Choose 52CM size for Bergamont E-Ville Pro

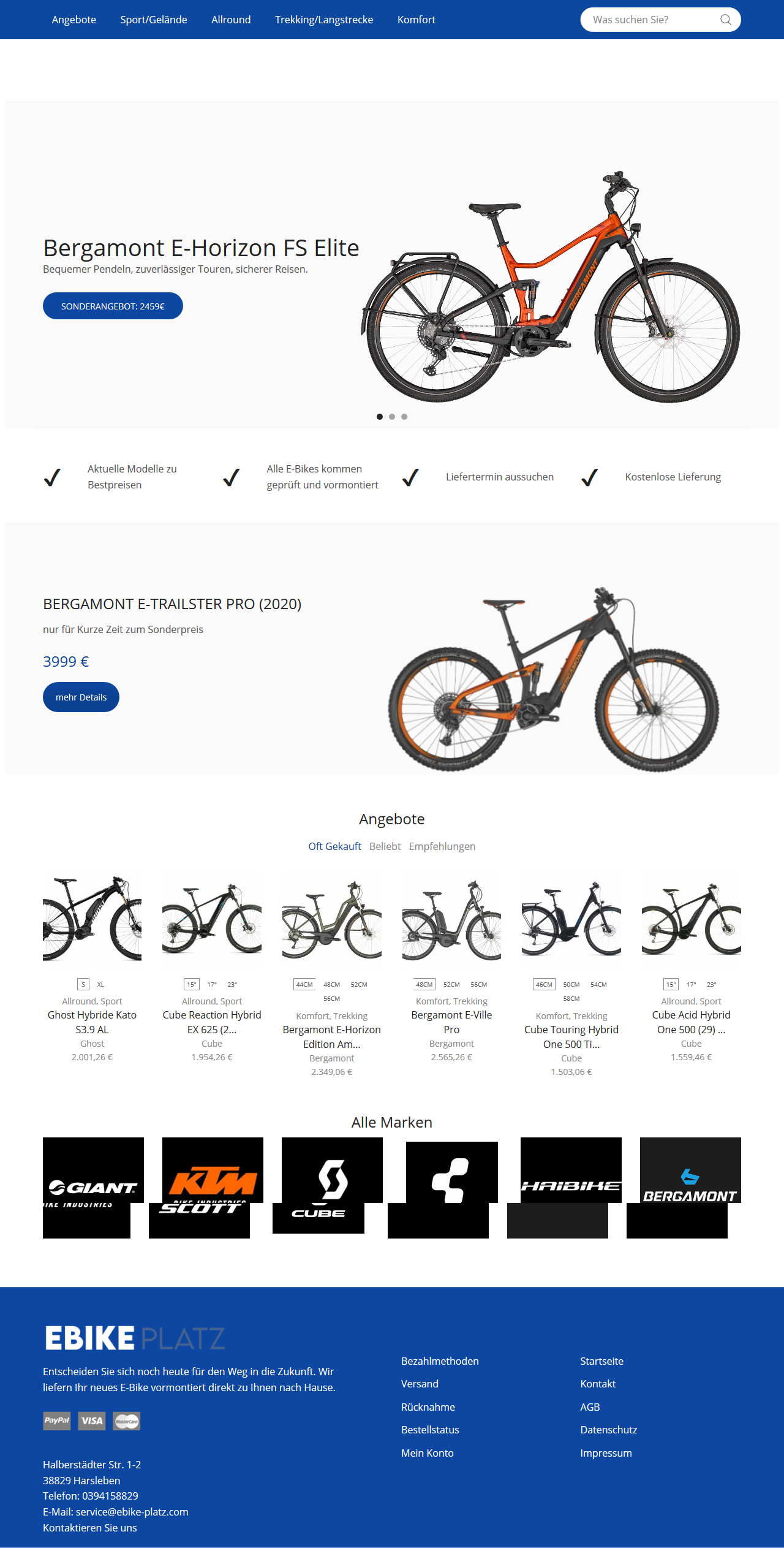point(451,984)
